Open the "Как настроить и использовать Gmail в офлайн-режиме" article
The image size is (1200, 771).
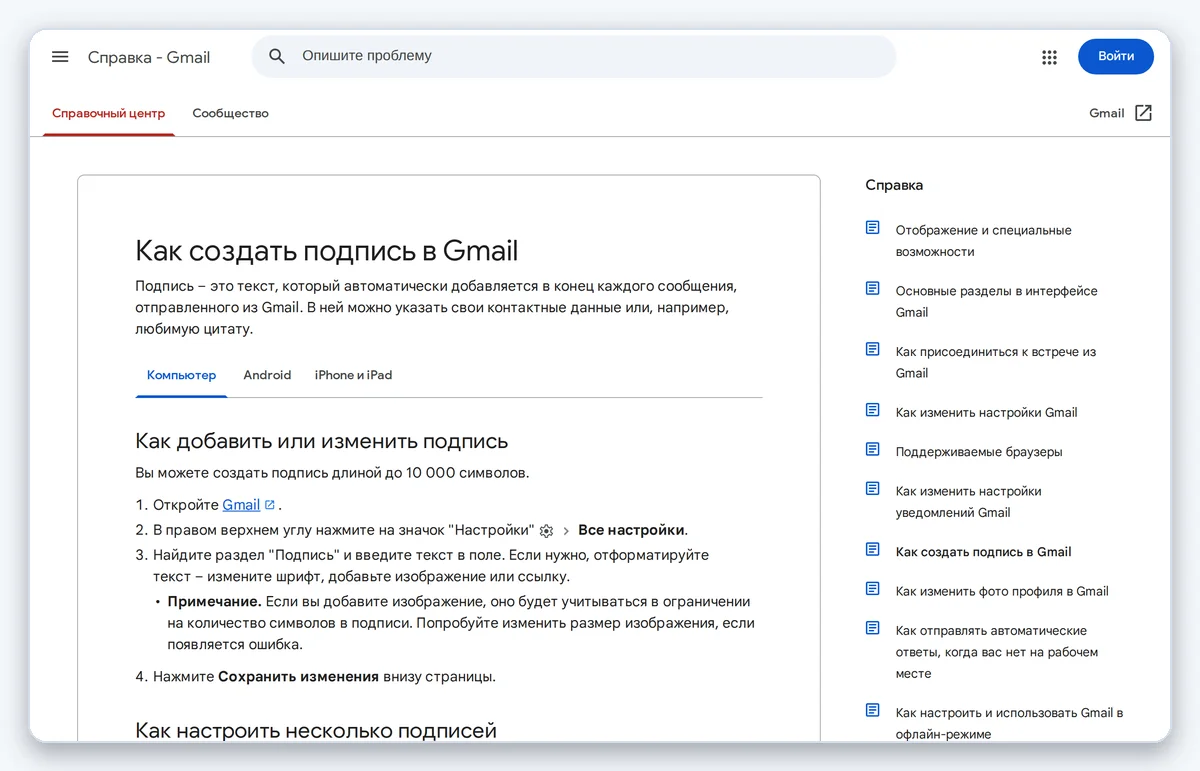click(1009, 724)
